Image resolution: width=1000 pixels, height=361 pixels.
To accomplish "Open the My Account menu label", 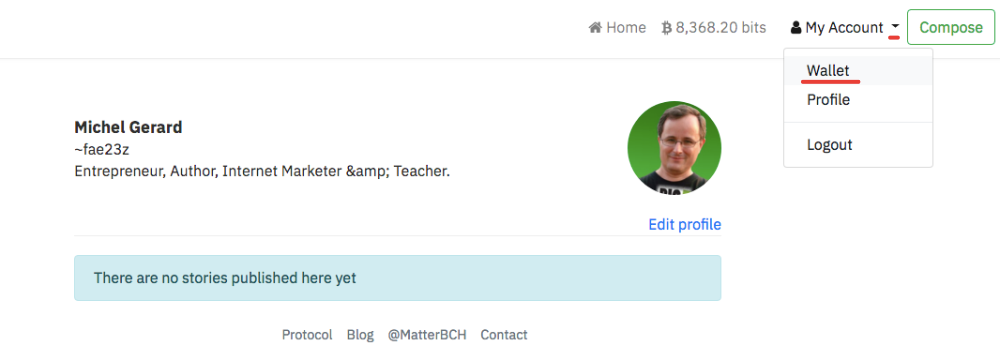I will [844, 27].
